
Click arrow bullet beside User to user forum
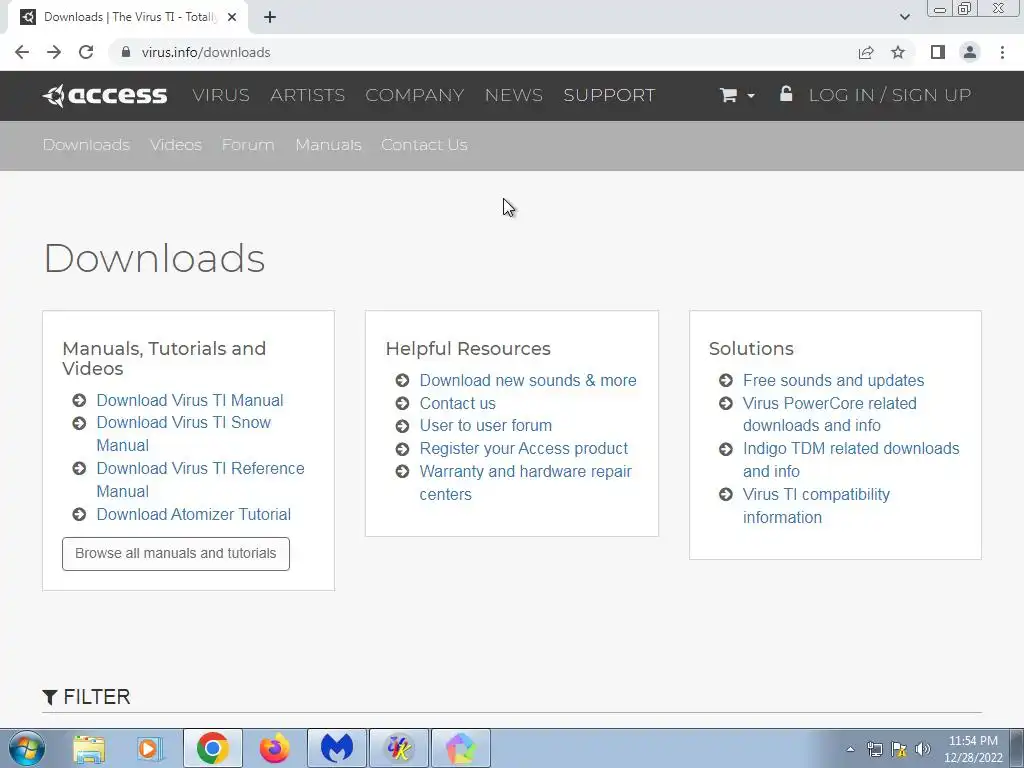(x=402, y=426)
